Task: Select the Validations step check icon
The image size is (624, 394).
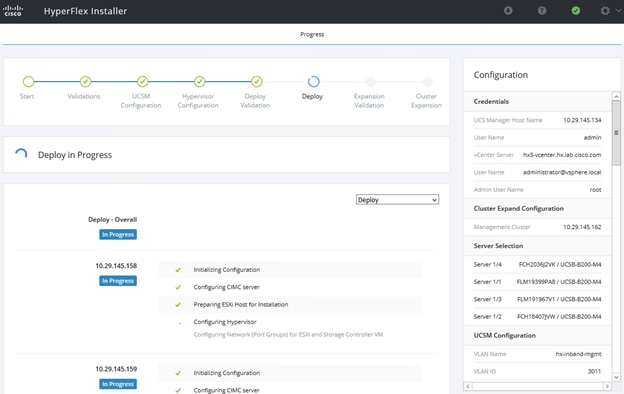Action: pos(86,82)
